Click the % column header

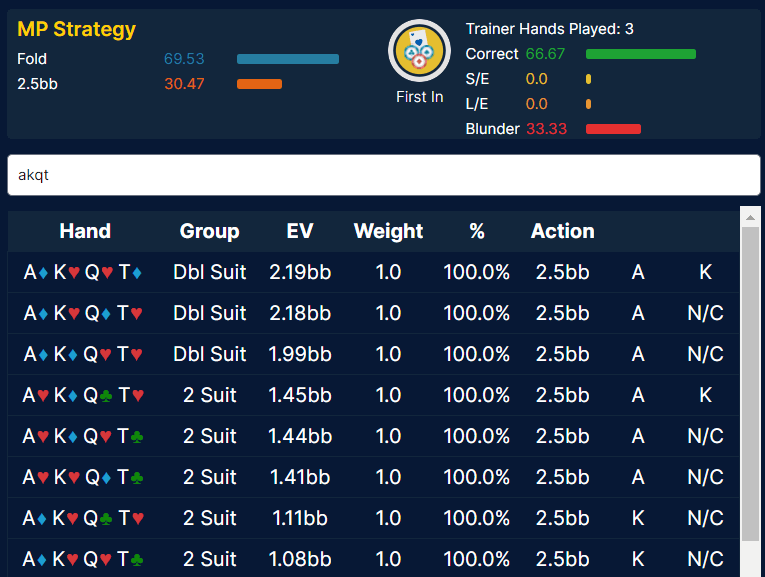tap(476, 231)
